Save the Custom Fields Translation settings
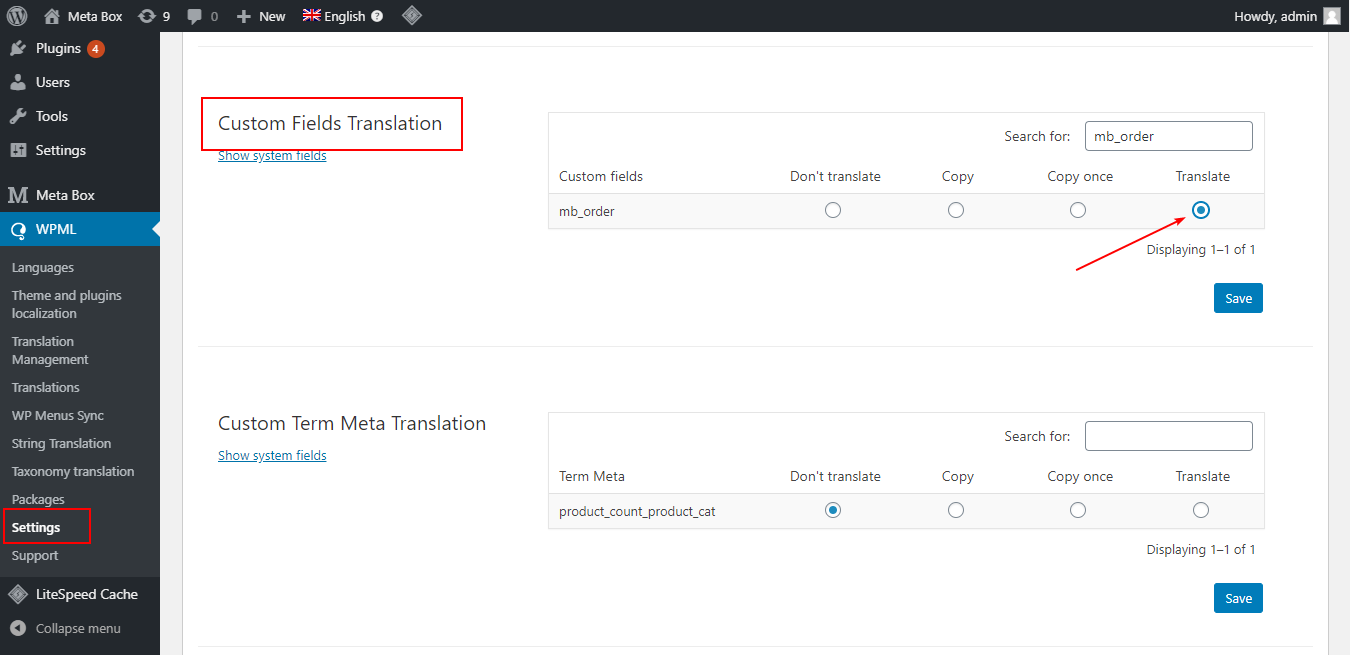Image resolution: width=1350 pixels, height=655 pixels. click(x=1238, y=297)
